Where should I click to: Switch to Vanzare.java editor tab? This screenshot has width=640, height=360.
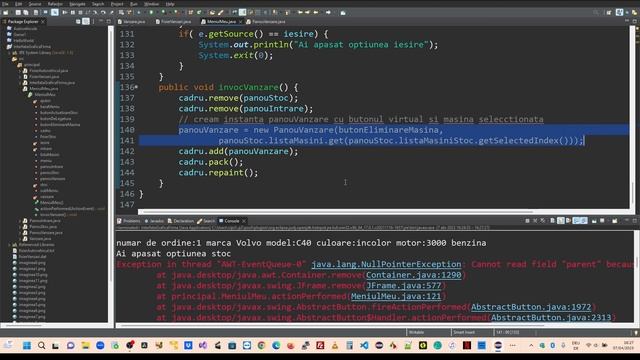click(131, 21)
